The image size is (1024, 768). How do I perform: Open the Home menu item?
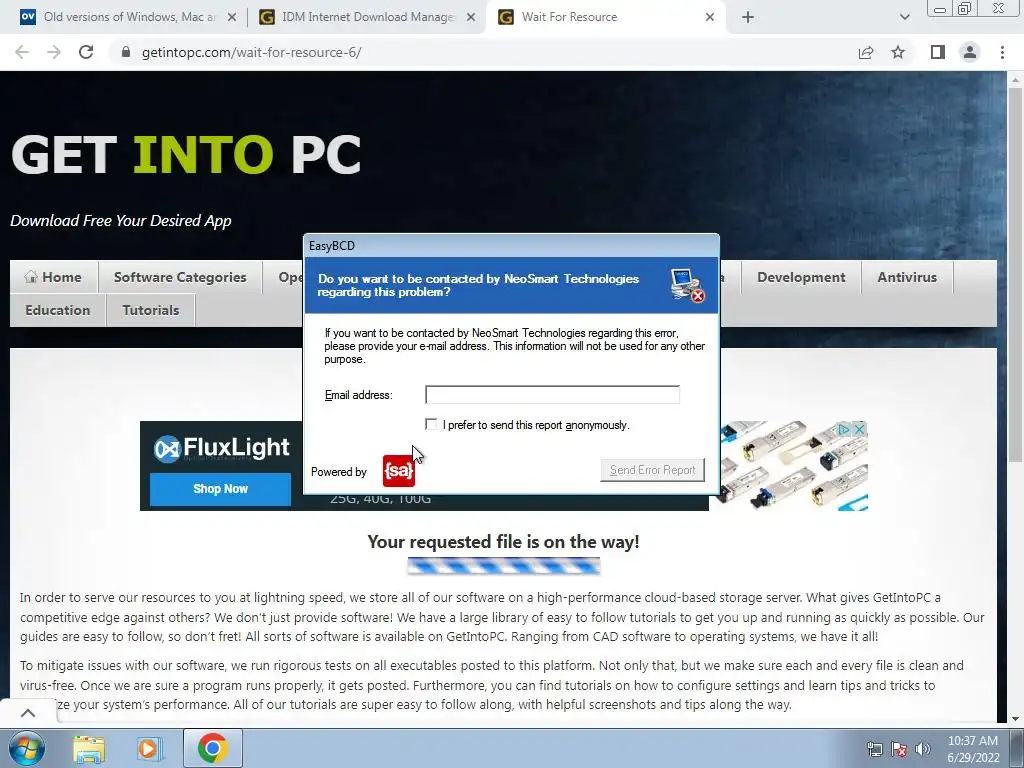coord(54,277)
